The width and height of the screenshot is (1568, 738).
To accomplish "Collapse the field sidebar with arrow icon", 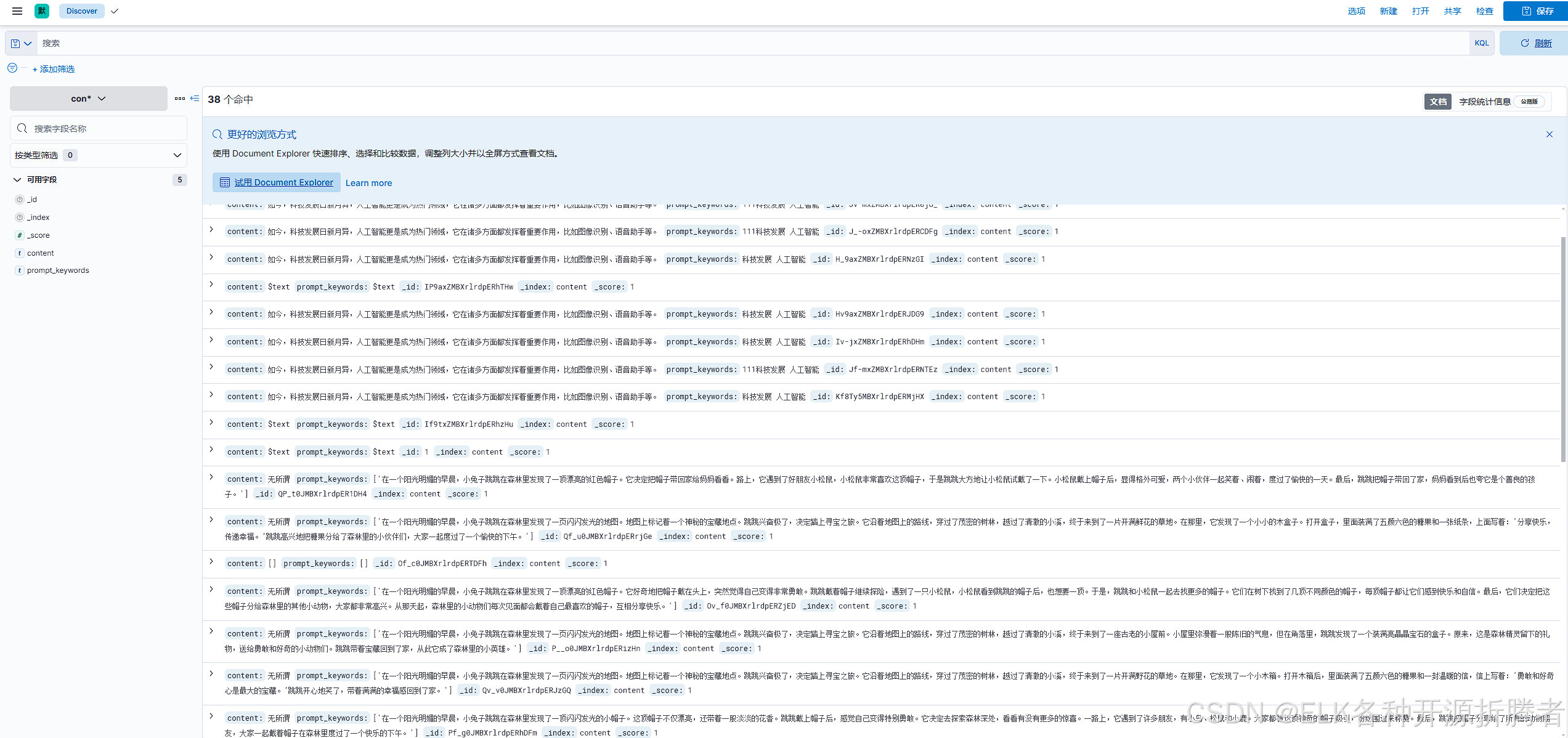I will click(195, 99).
